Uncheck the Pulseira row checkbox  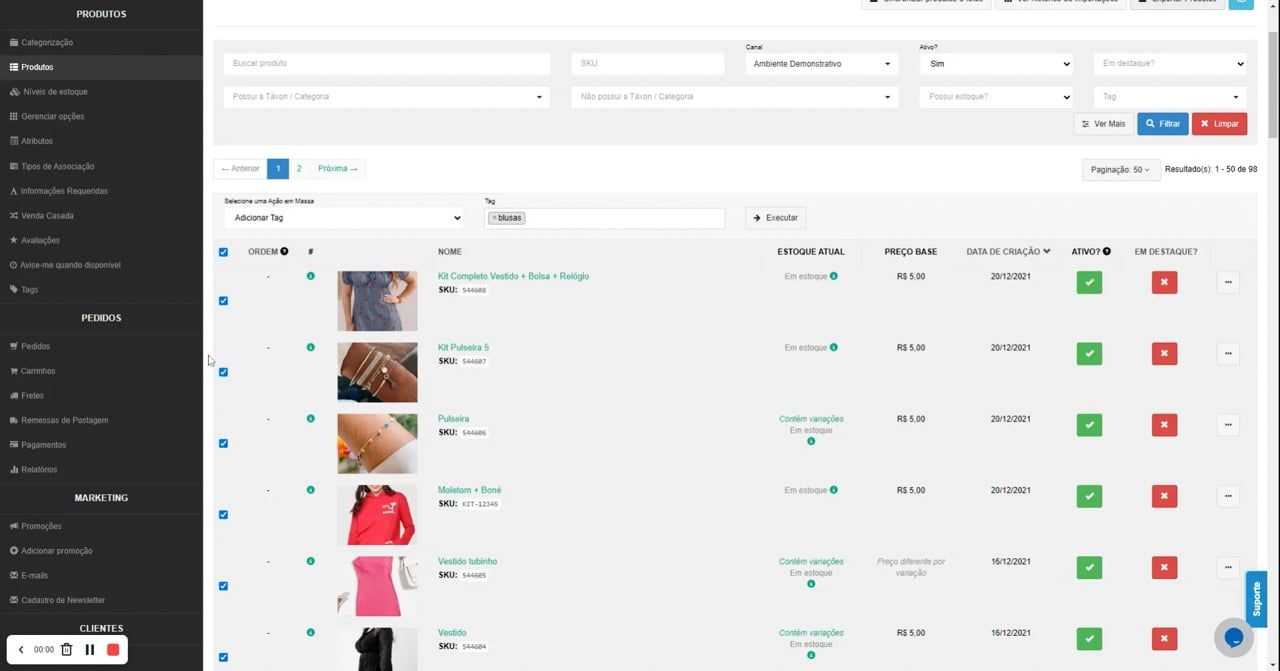coord(223,443)
